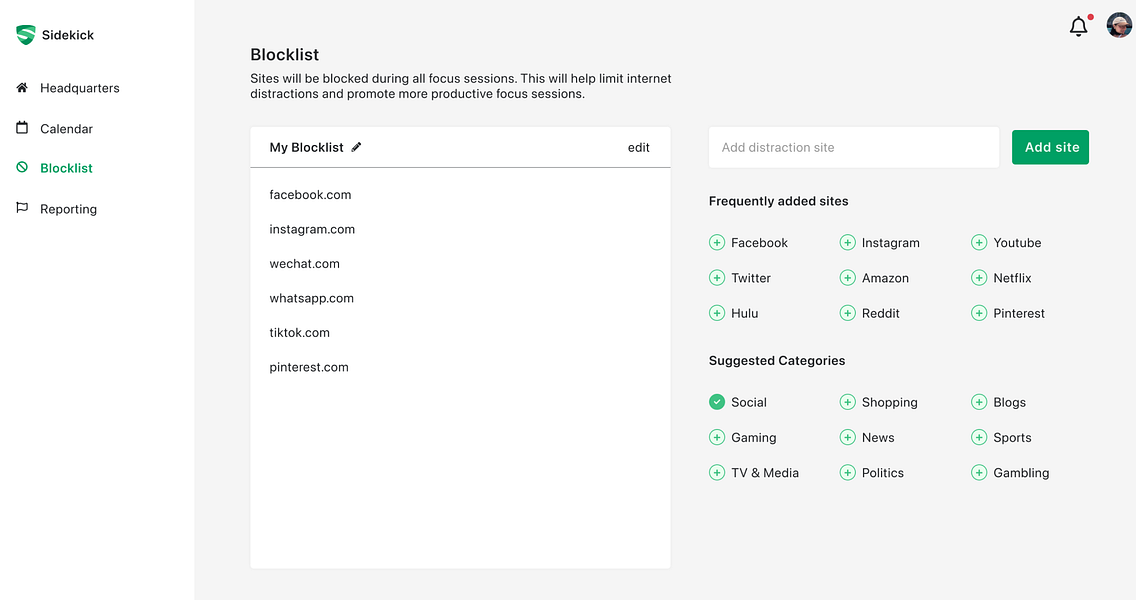Add Reddit via the plus icon
Screen dimensions: 1136x600
click(848, 313)
